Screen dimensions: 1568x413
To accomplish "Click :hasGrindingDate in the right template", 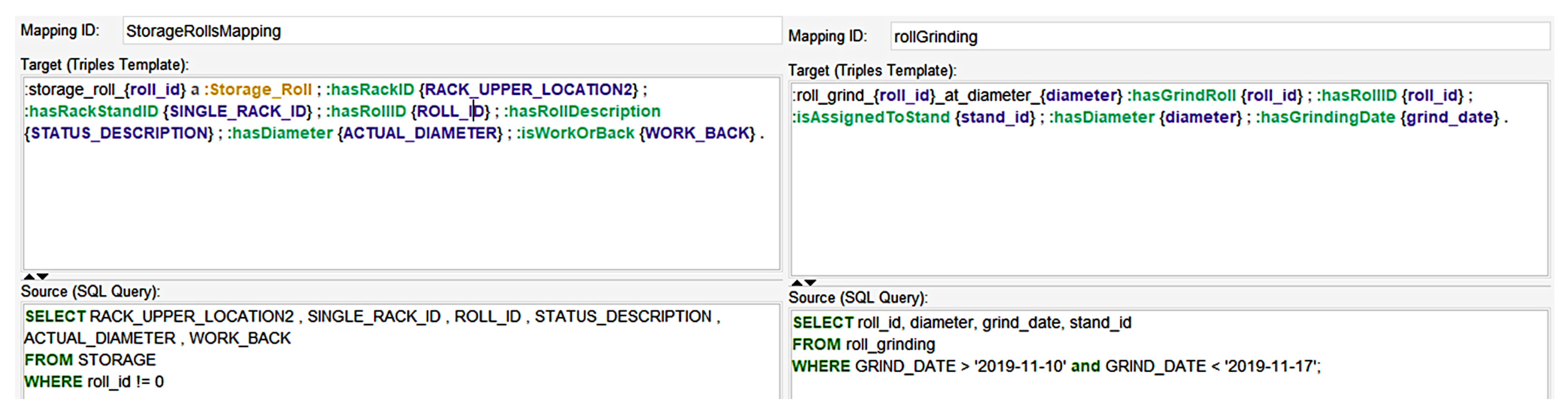I will click(x=1325, y=118).
